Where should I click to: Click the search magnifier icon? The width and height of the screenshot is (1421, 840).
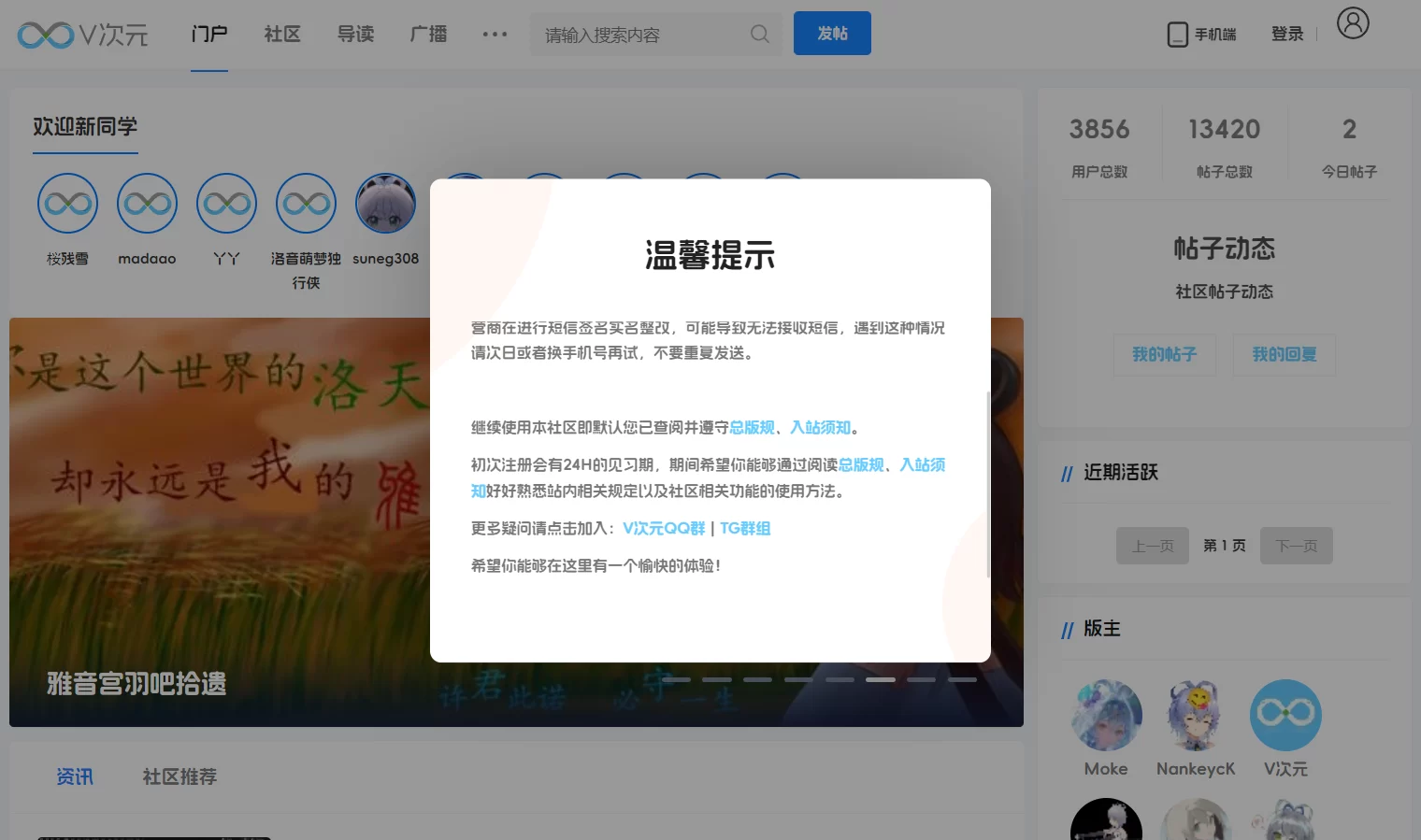pyautogui.click(x=758, y=34)
